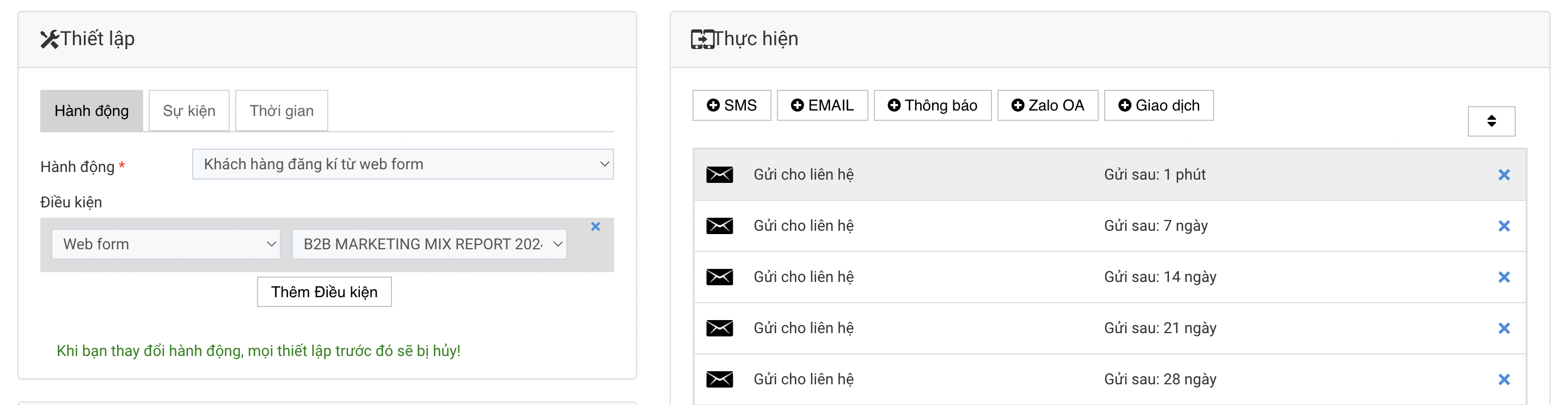Add a Zalo OA action
This screenshot has width=1568, height=405.
1047,106
